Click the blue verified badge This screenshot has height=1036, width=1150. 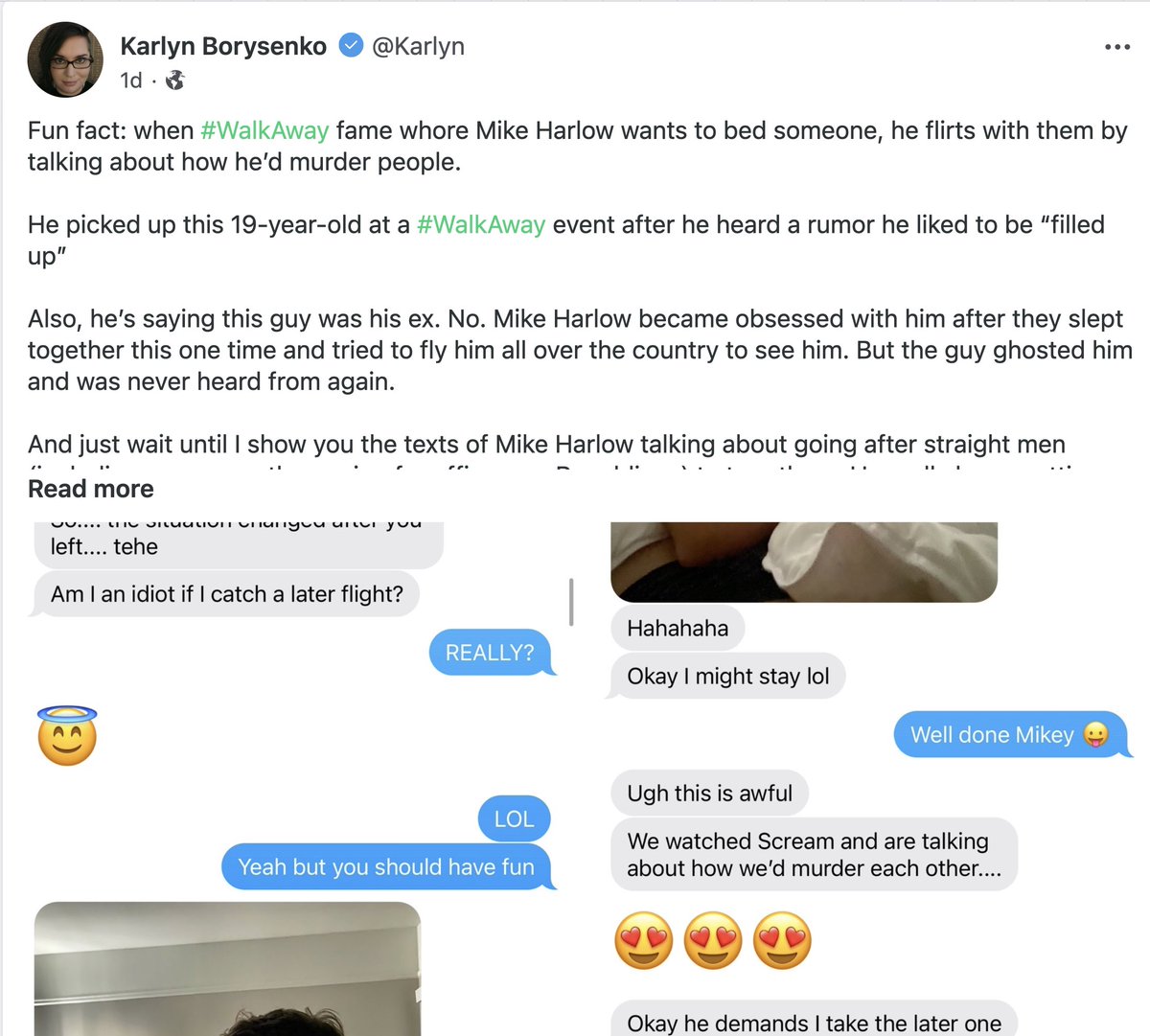point(352,45)
